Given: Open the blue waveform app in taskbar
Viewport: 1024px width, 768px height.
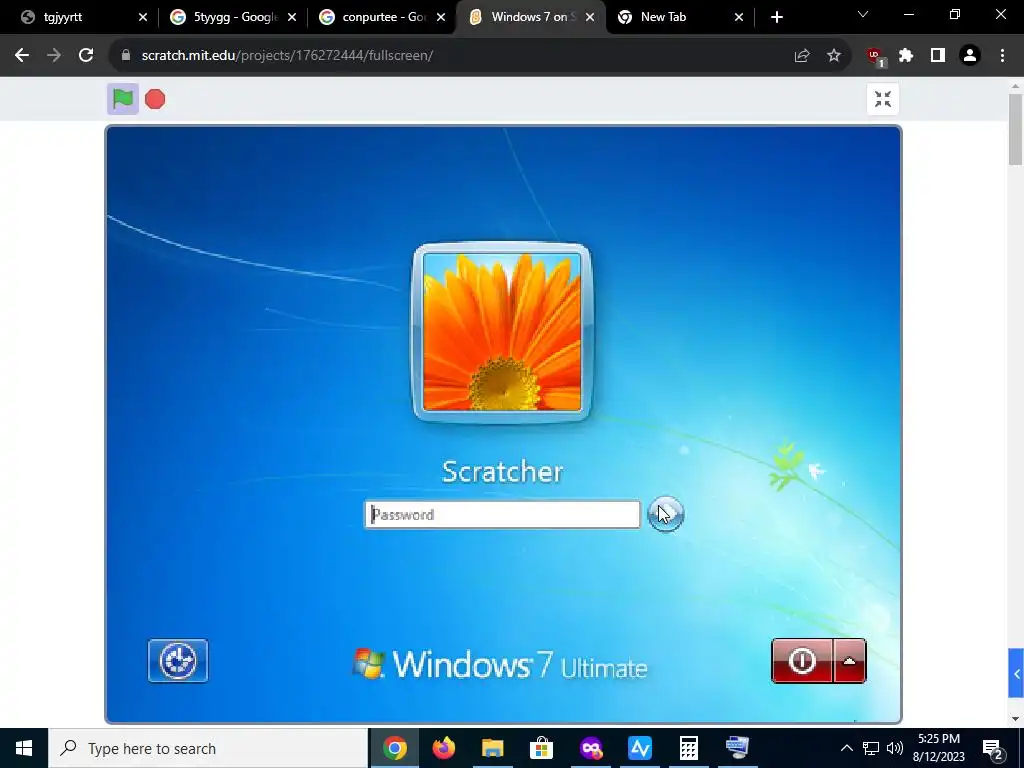Looking at the screenshot, I should [x=640, y=748].
